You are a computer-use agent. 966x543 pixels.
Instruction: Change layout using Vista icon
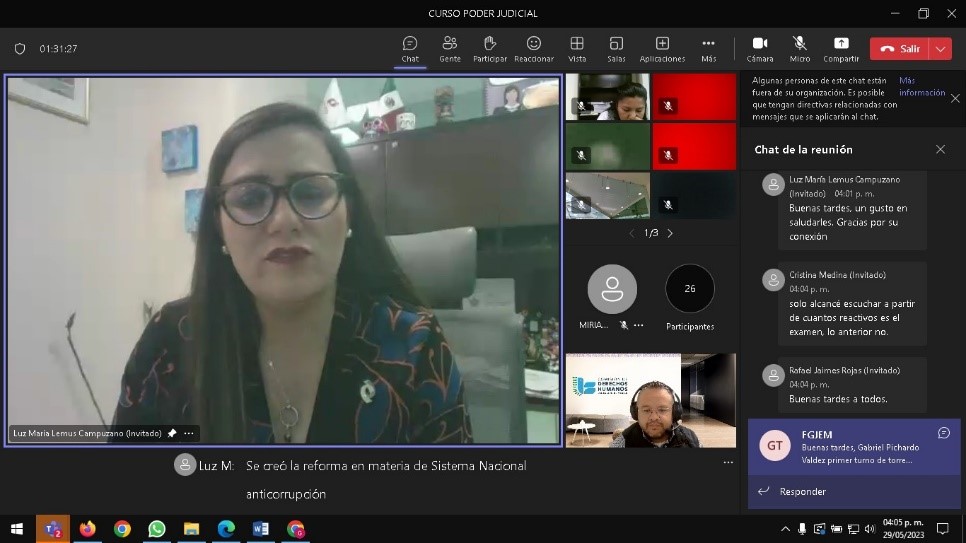[577, 44]
